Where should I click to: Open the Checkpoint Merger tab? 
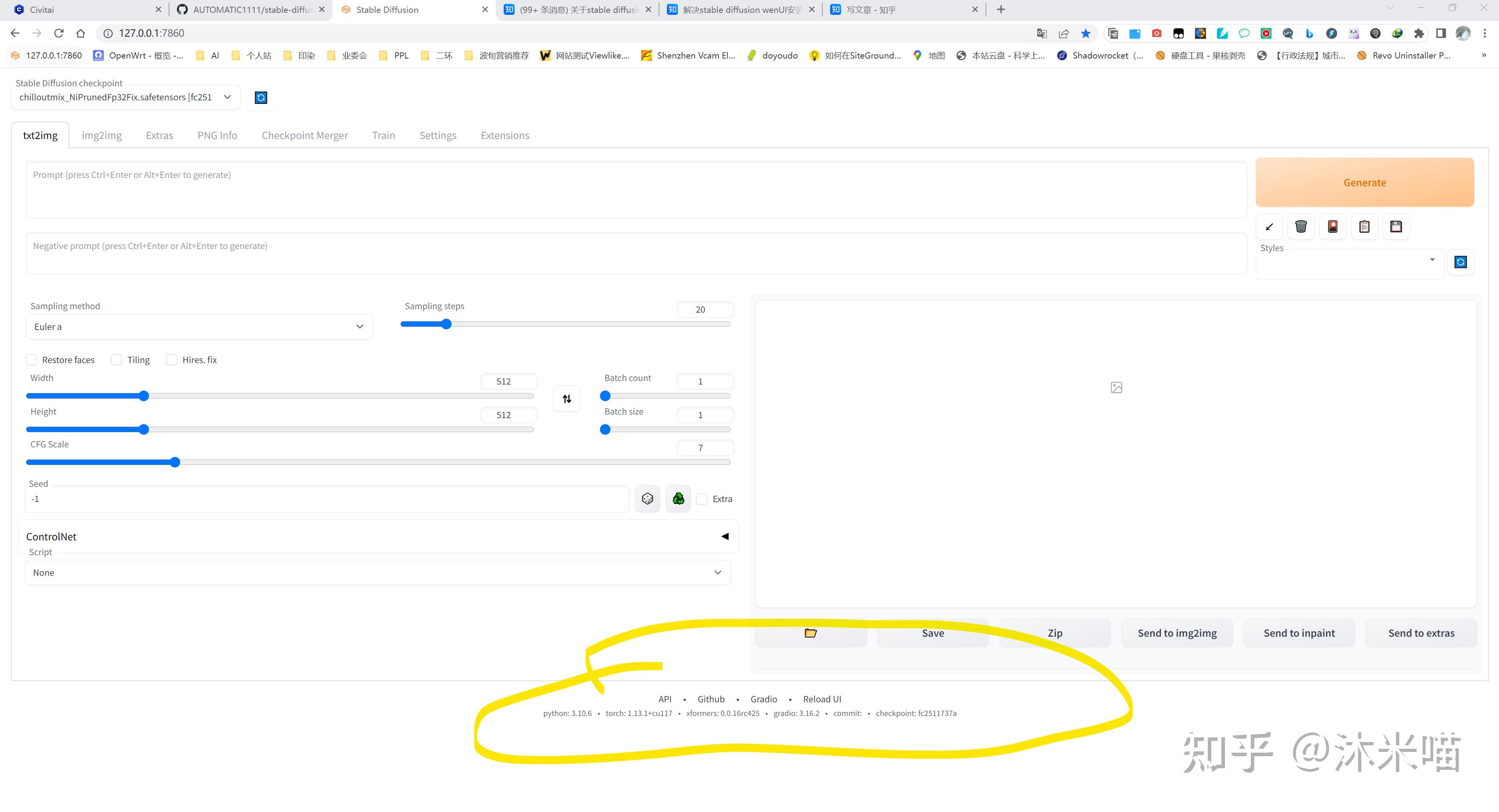click(304, 135)
